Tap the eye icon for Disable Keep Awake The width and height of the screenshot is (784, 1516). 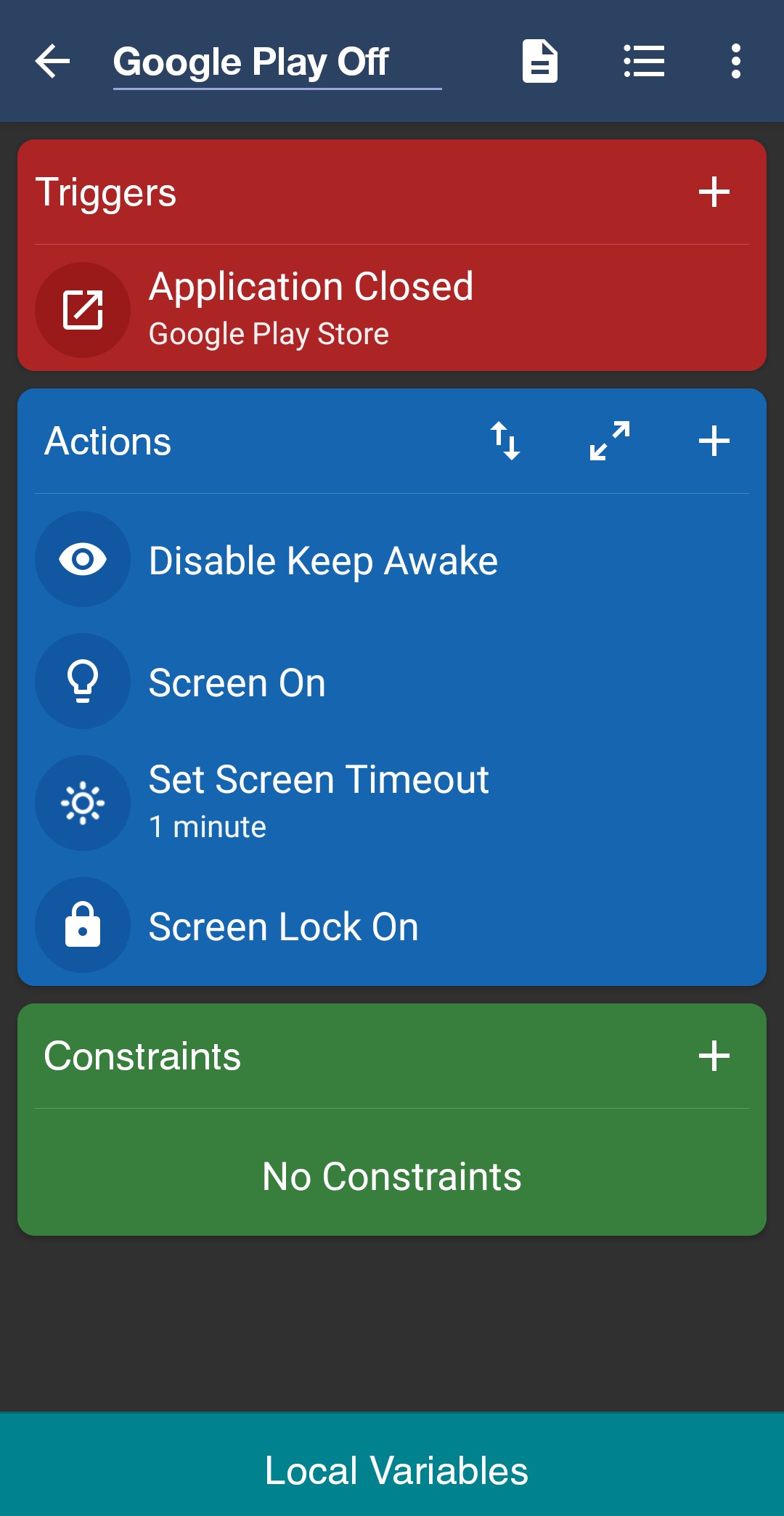pos(83,559)
